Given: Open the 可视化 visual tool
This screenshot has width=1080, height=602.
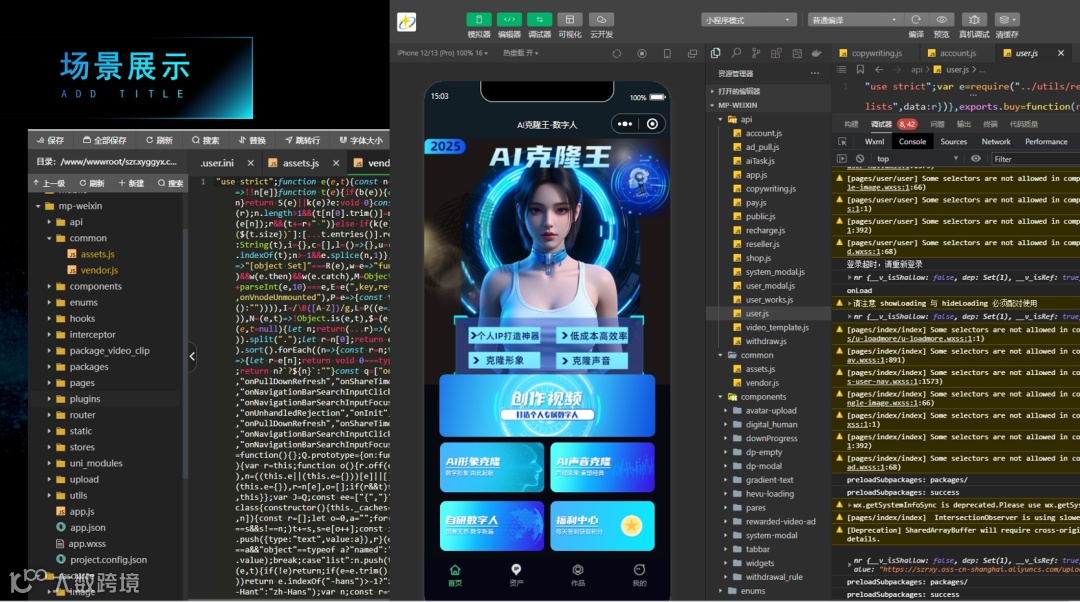Looking at the screenshot, I should point(570,20).
